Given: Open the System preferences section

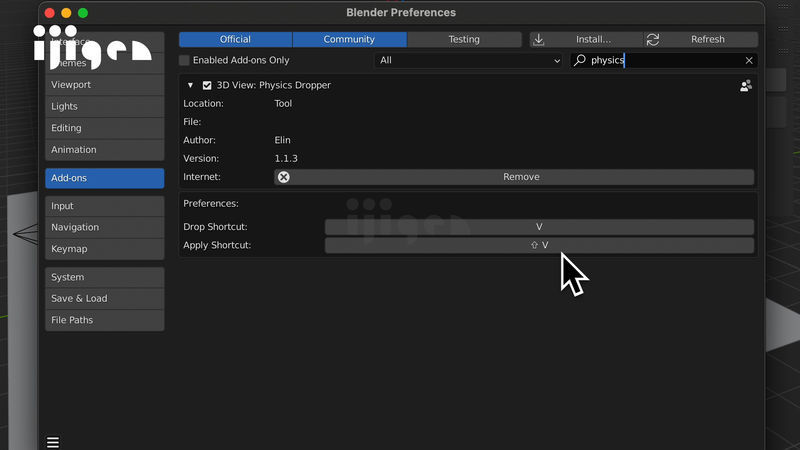Looking at the screenshot, I should pos(105,277).
